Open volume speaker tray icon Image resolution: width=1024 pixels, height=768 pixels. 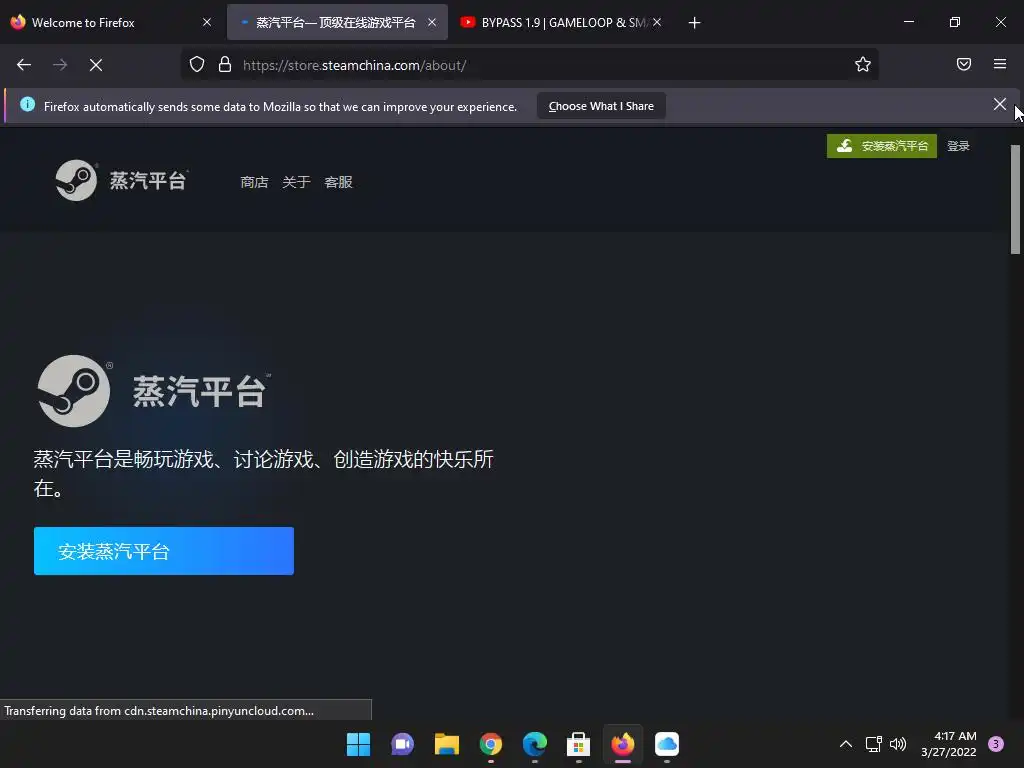click(898, 744)
